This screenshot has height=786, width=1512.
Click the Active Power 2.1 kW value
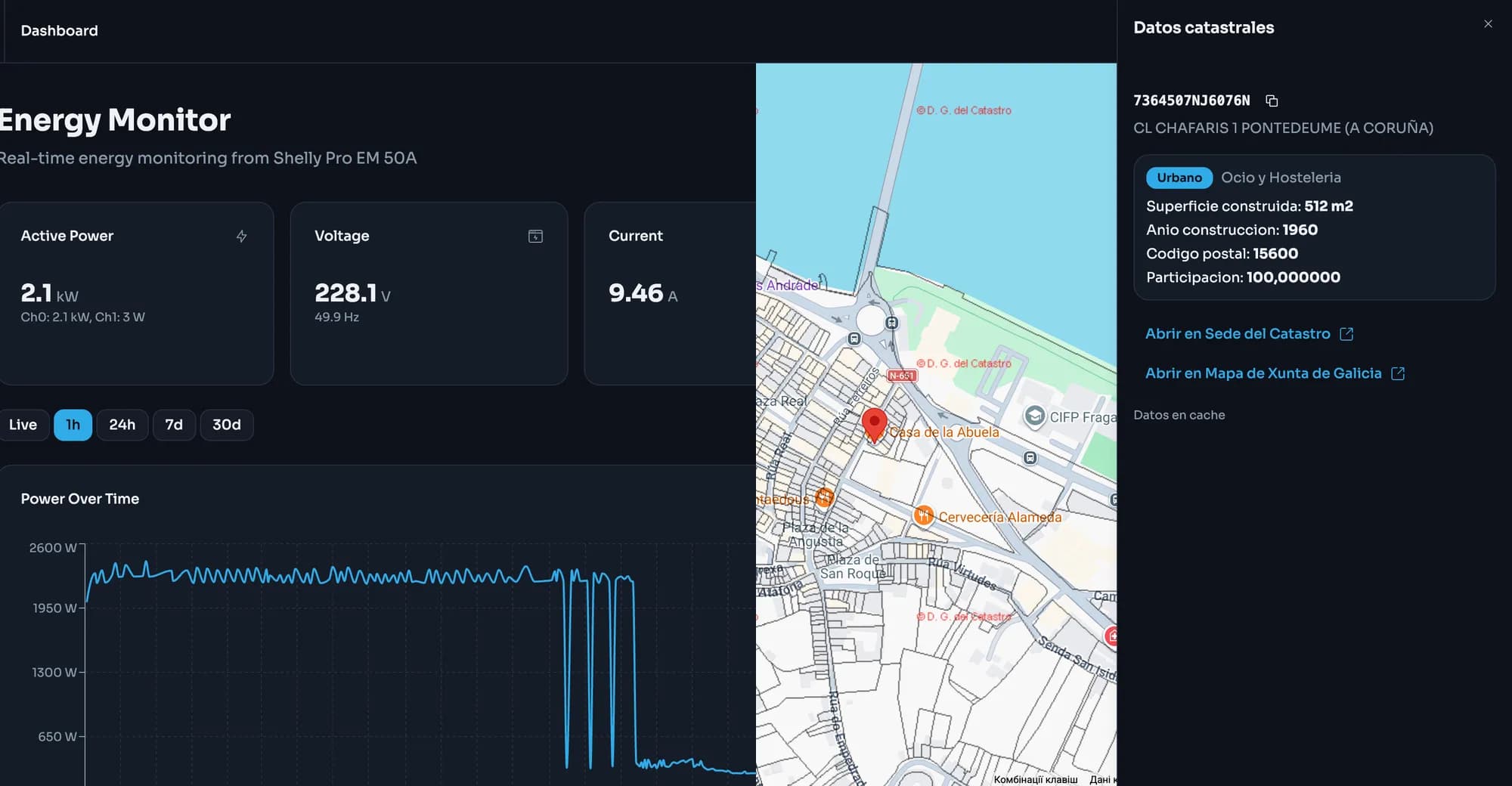(x=49, y=293)
